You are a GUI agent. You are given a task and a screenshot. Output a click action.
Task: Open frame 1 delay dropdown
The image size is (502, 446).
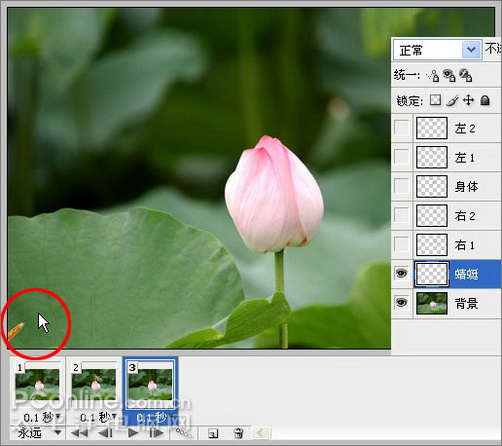coord(59,416)
